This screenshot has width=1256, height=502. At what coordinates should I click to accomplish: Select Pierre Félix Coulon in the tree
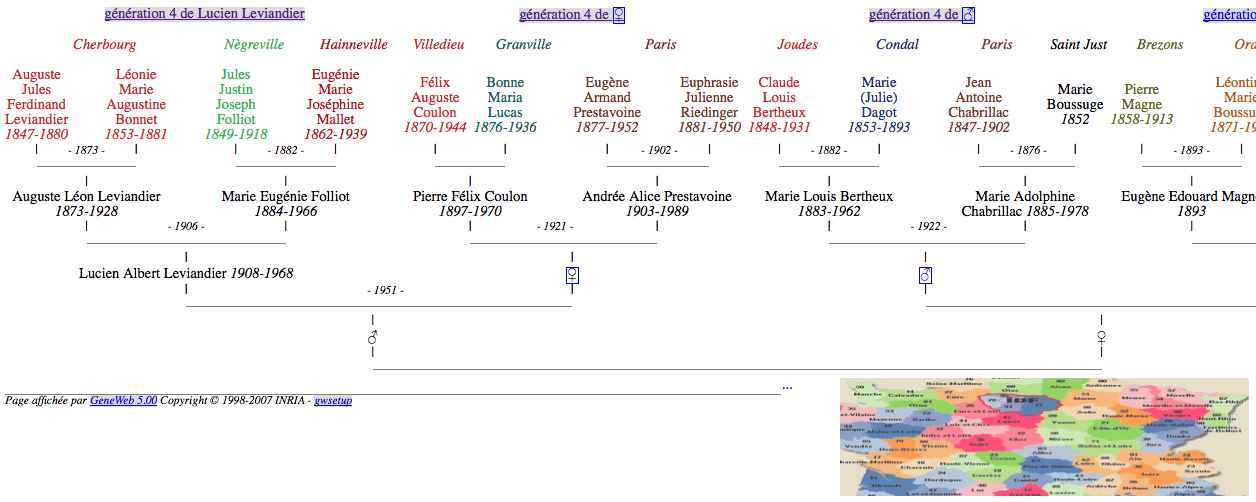470,197
